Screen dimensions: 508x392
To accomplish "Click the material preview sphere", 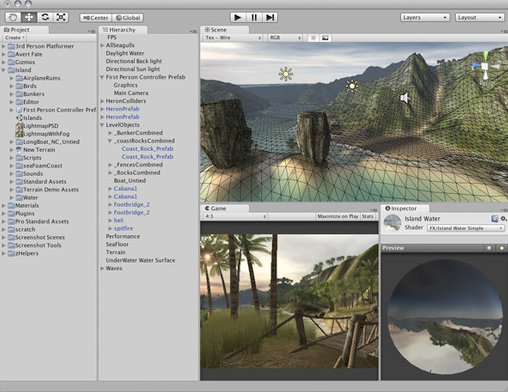I will 445,317.
